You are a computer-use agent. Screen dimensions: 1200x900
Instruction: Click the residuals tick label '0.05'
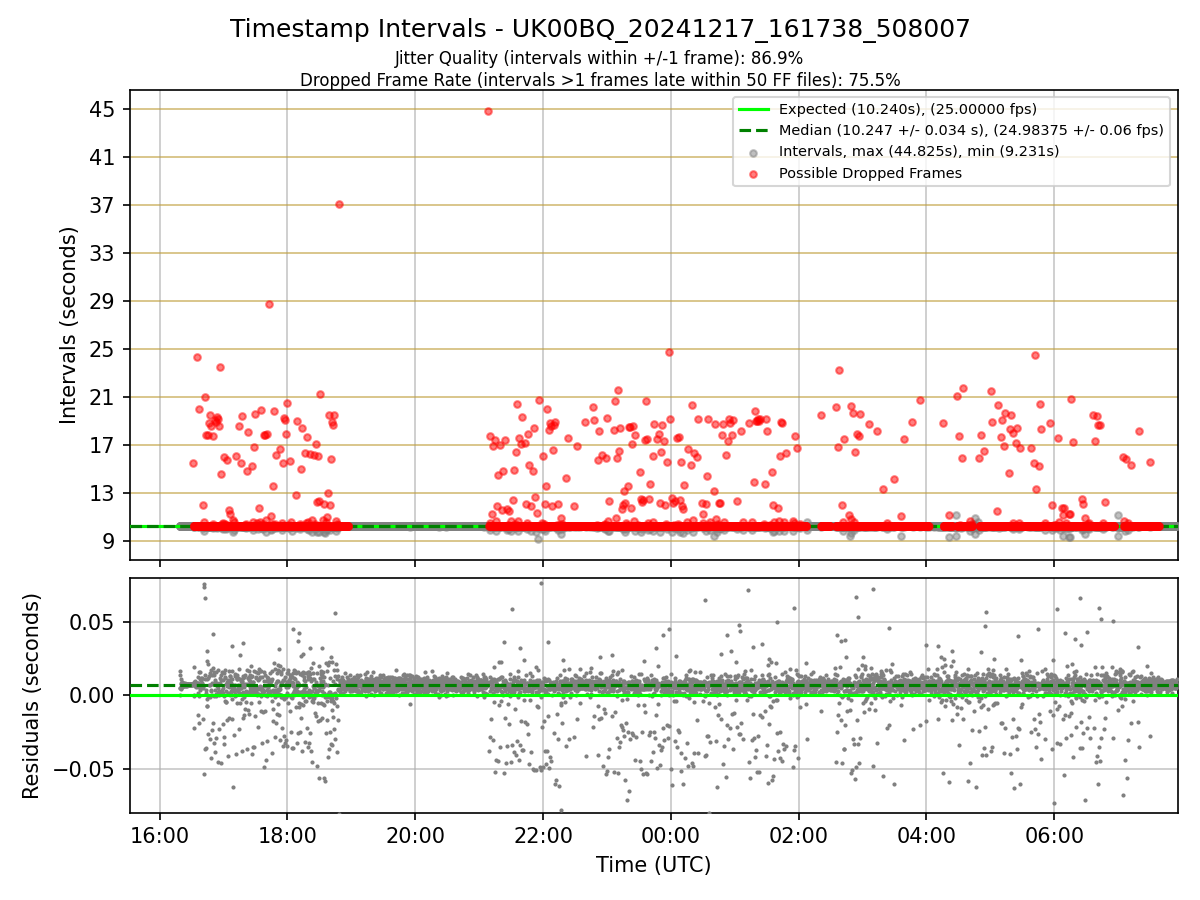(95, 621)
